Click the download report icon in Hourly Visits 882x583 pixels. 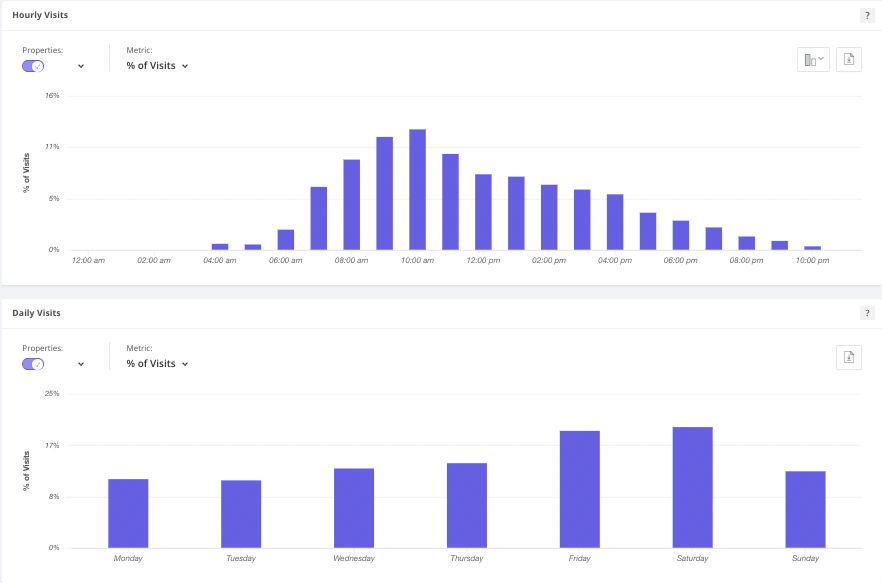pos(848,59)
